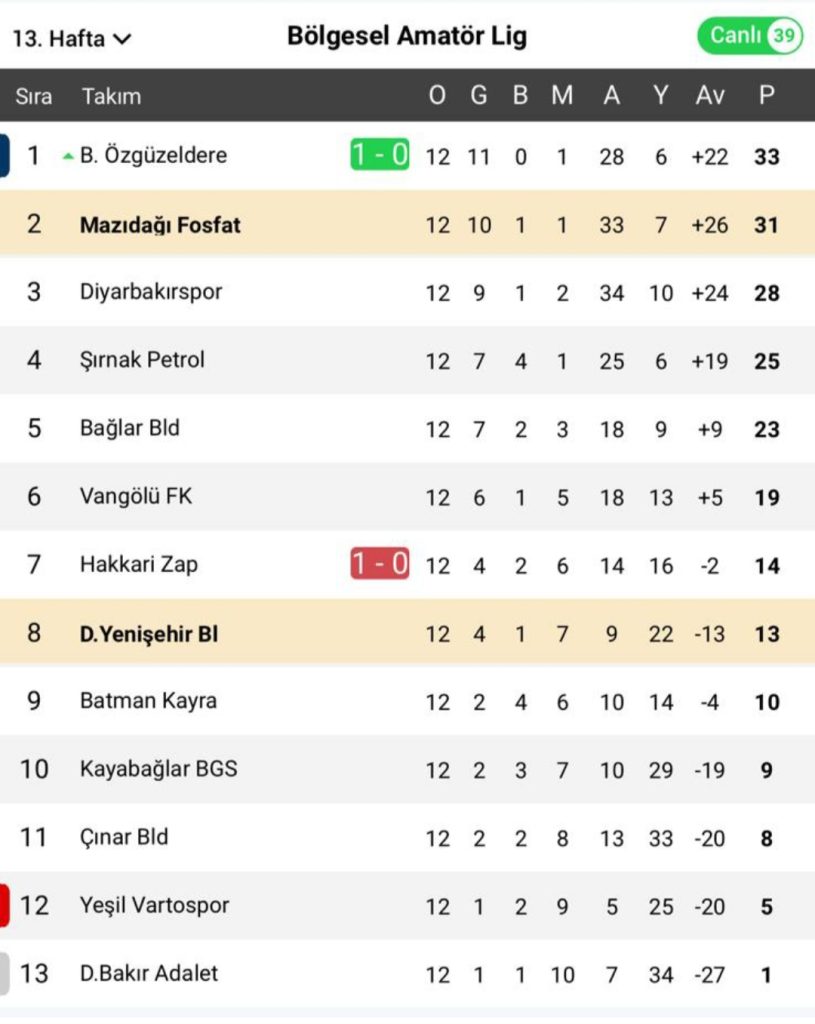Click the blue marker beside rank 1

[5, 155]
